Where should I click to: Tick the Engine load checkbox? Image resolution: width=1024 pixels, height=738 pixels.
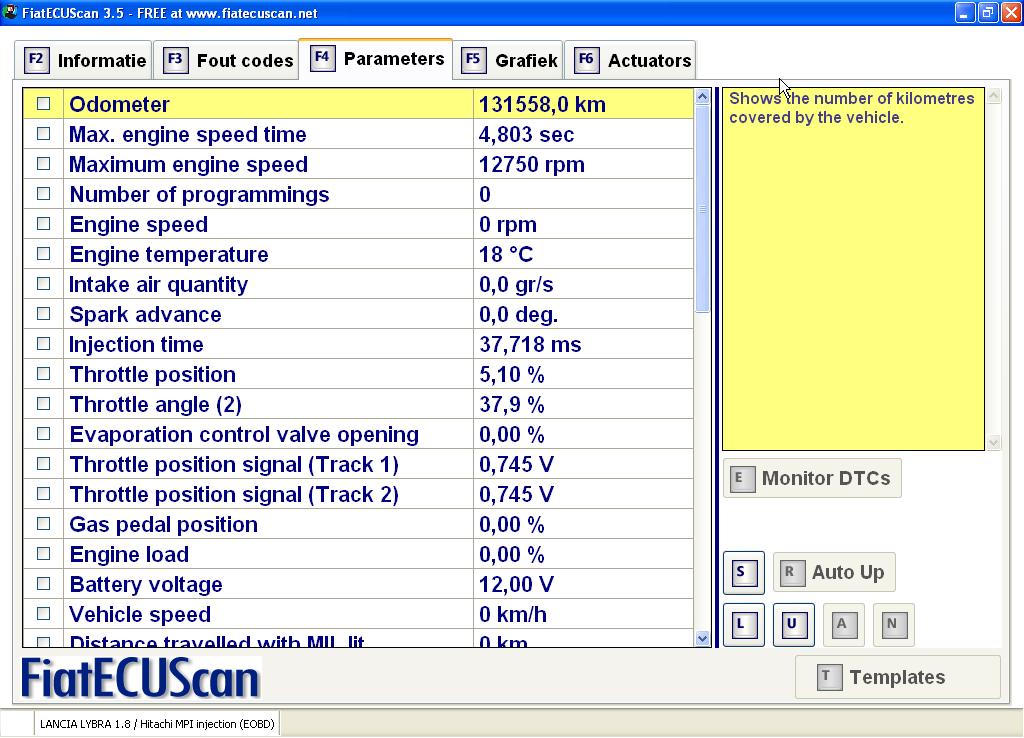point(43,554)
